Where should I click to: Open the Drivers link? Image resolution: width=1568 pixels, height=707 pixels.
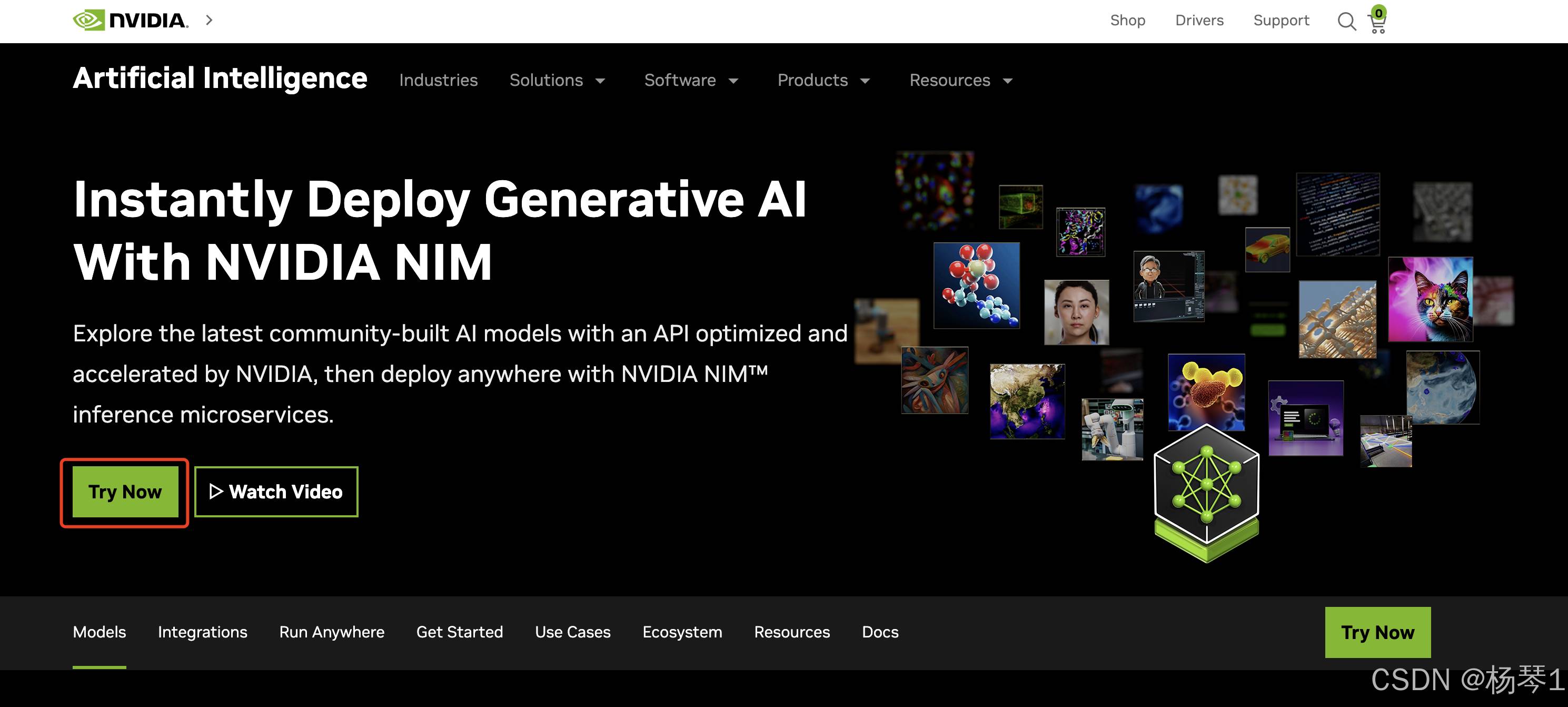point(1199,20)
